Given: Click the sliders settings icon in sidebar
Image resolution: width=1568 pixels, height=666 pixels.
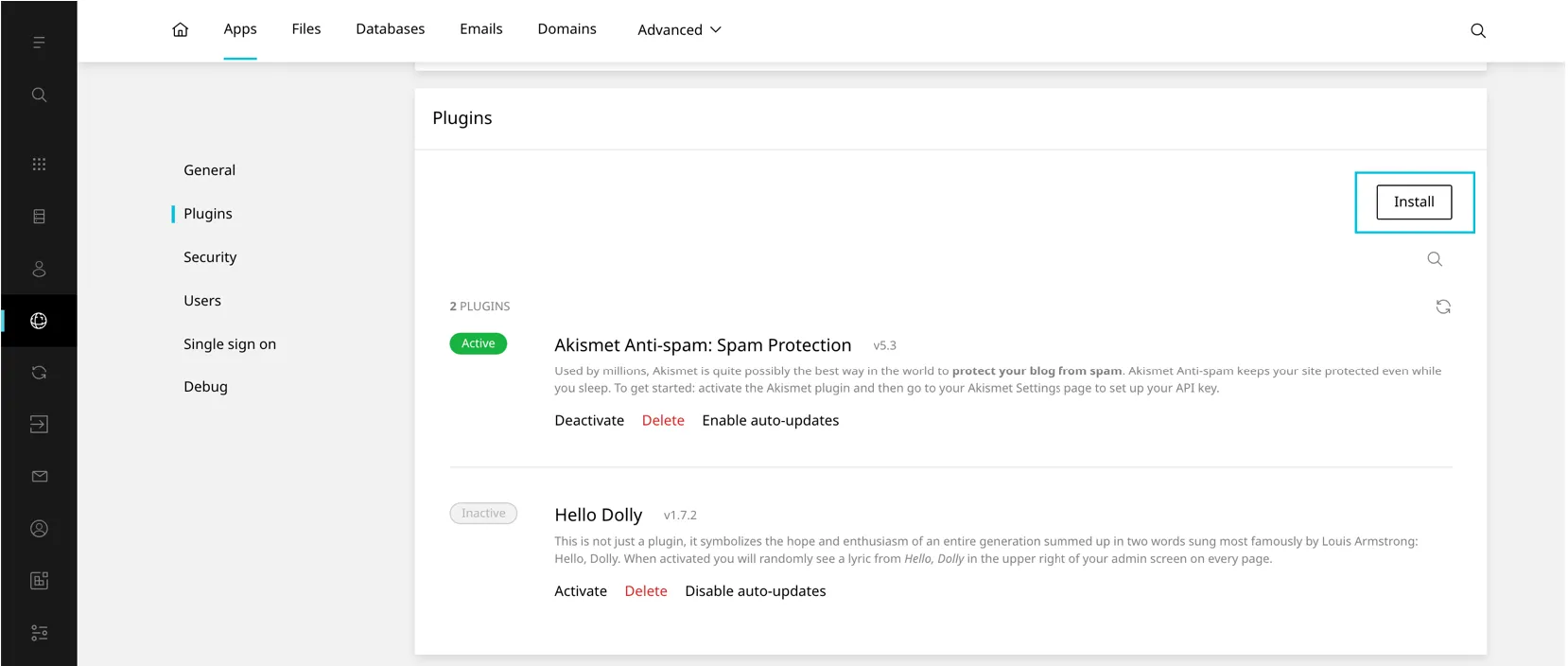Looking at the screenshot, I should 39,633.
